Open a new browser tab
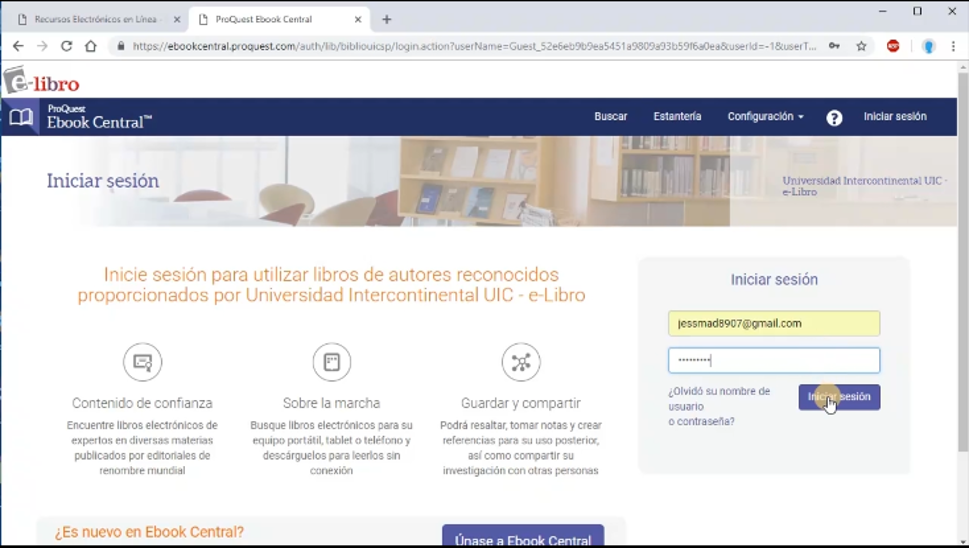 [x=387, y=19]
